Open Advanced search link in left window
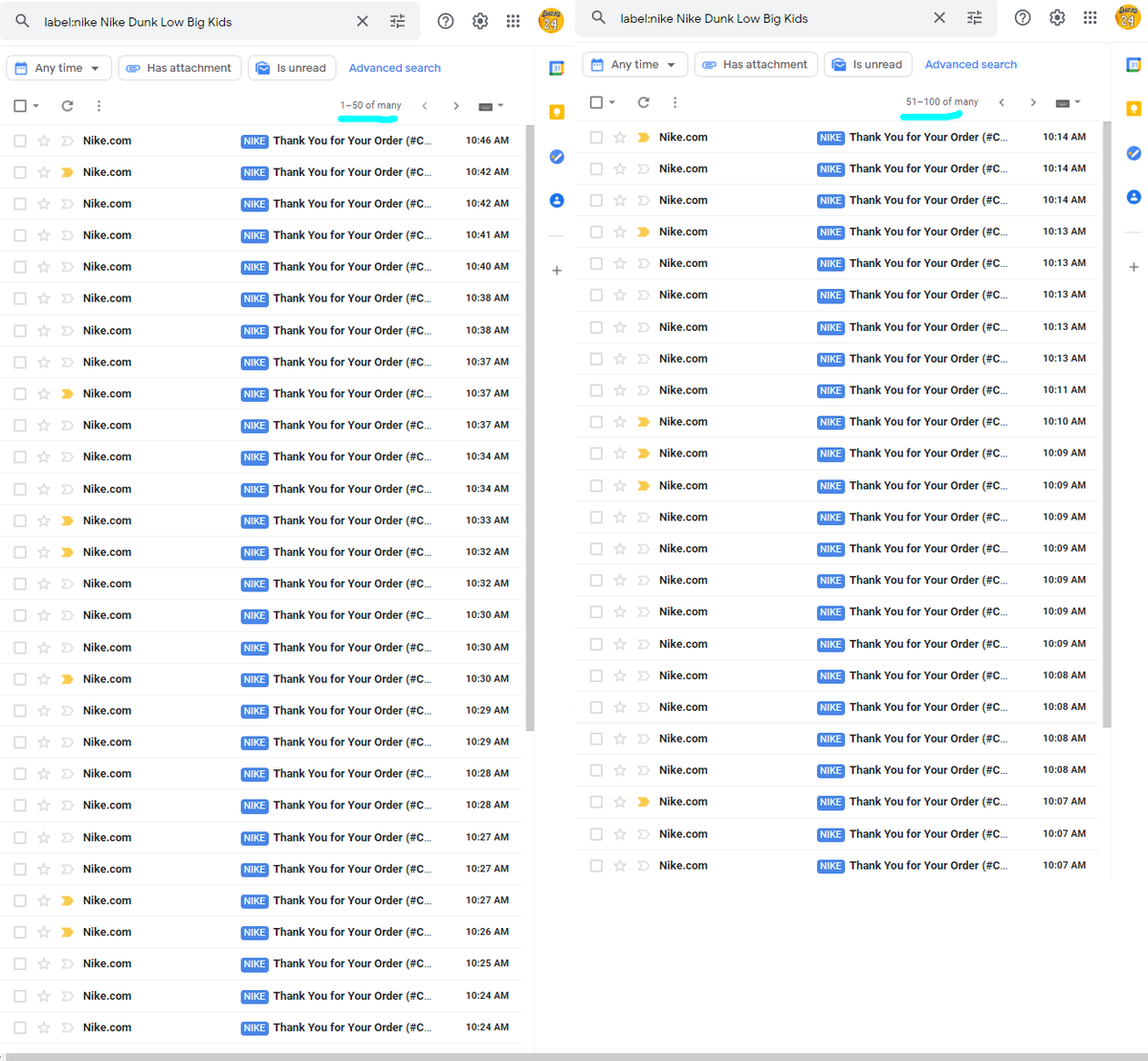Screen dimensions: 1148x1061 click(x=395, y=68)
